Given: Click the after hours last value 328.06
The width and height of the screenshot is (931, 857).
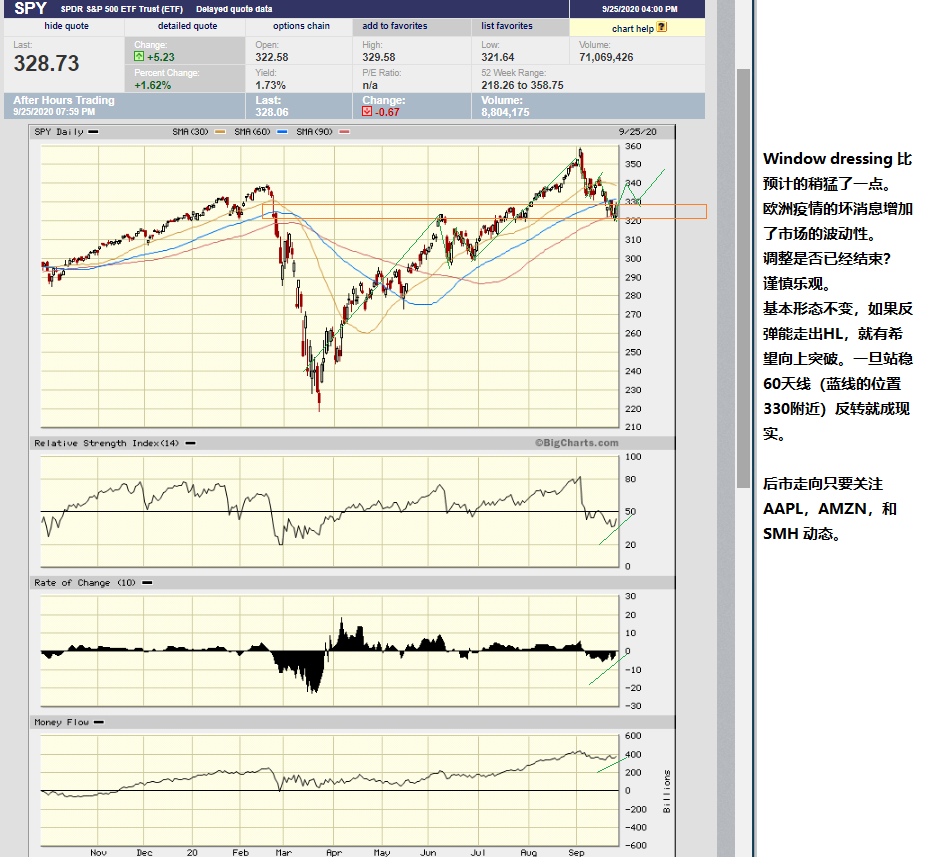Looking at the screenshot, I should [272, 112].
